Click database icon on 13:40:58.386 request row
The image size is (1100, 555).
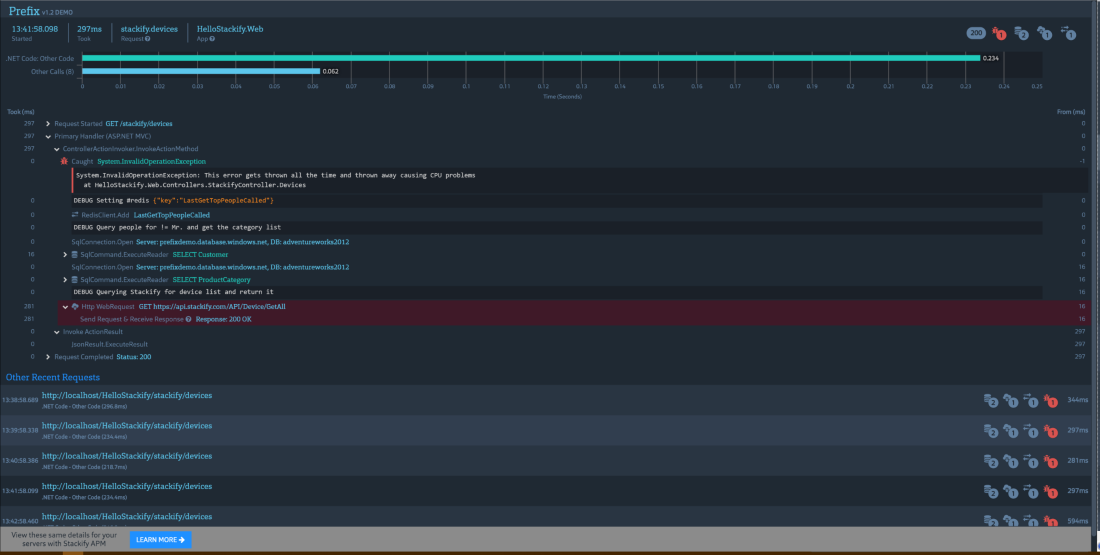pyautogui.click(x=991, y=460)
